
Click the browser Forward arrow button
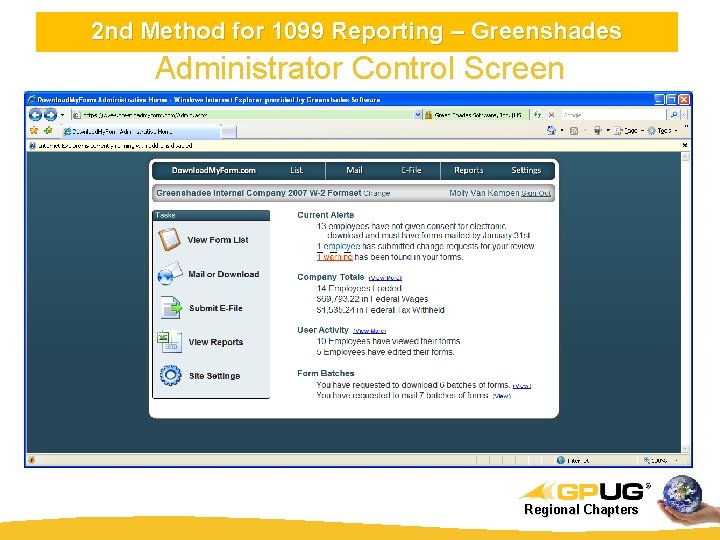click(x=50, y=114)
